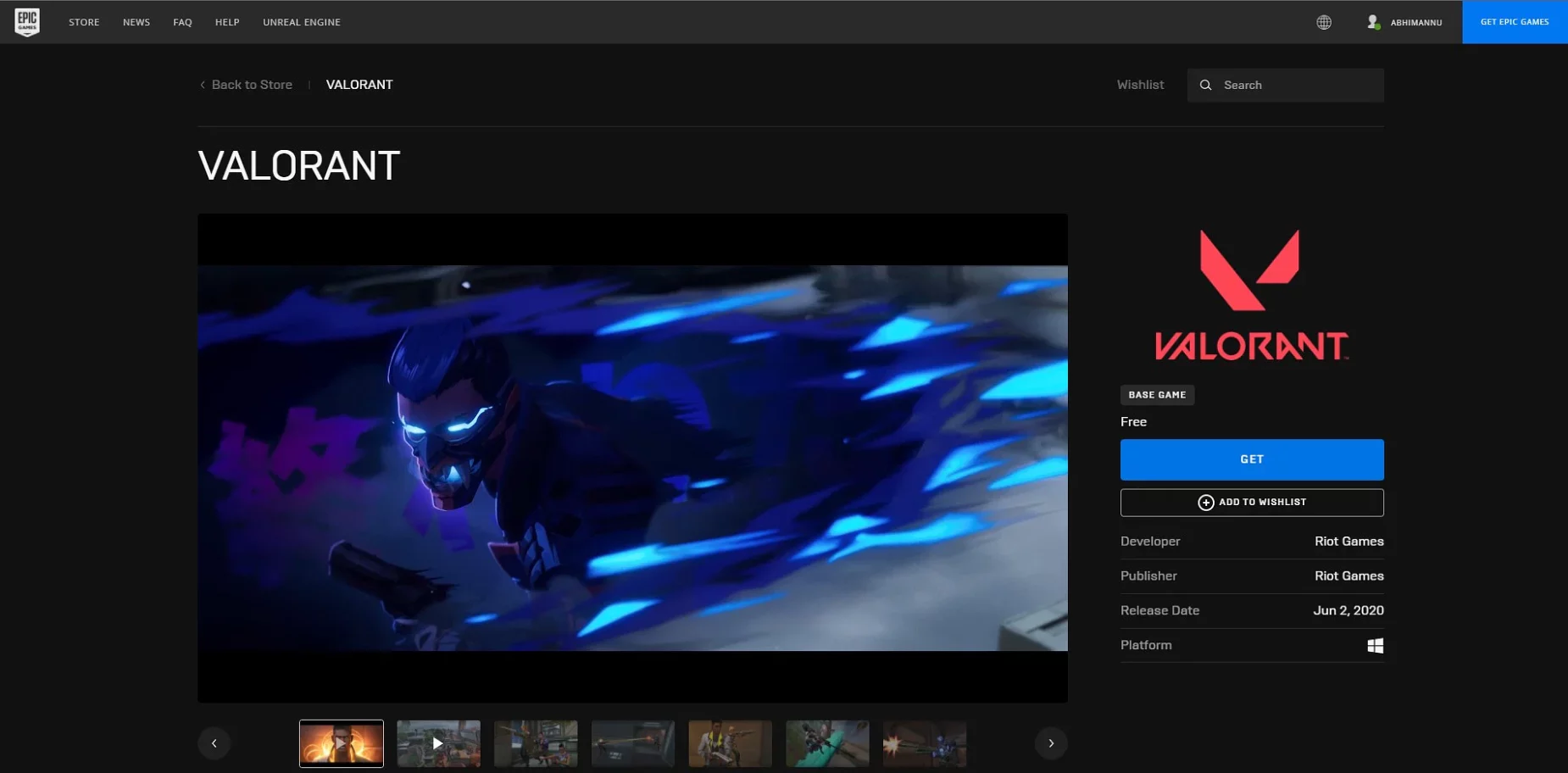Select the seventh screenshot thumbnail
This screenshot has width=1568, height=773.
925,743
